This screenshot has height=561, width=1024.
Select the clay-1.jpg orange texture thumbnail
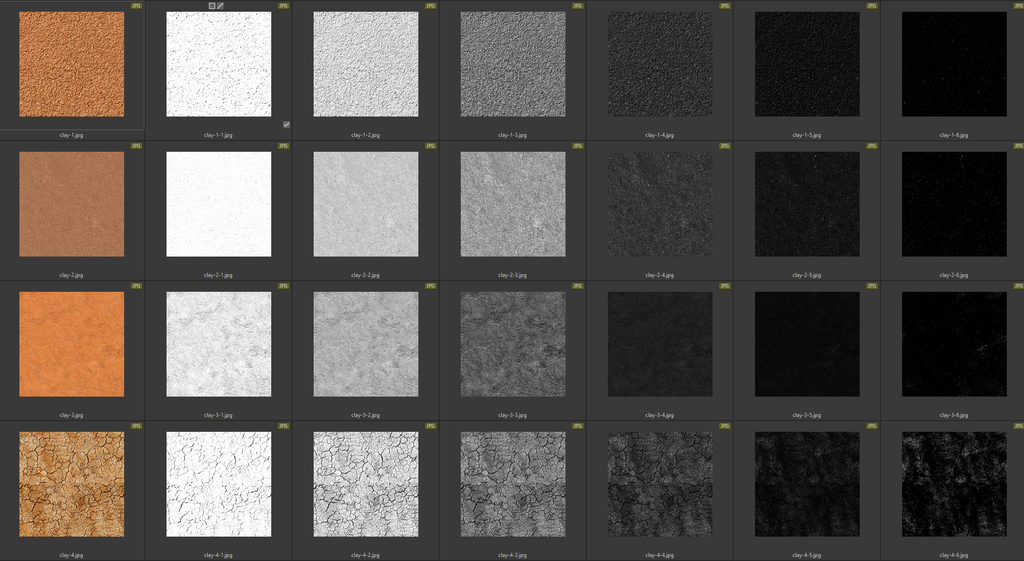(72, 64)
